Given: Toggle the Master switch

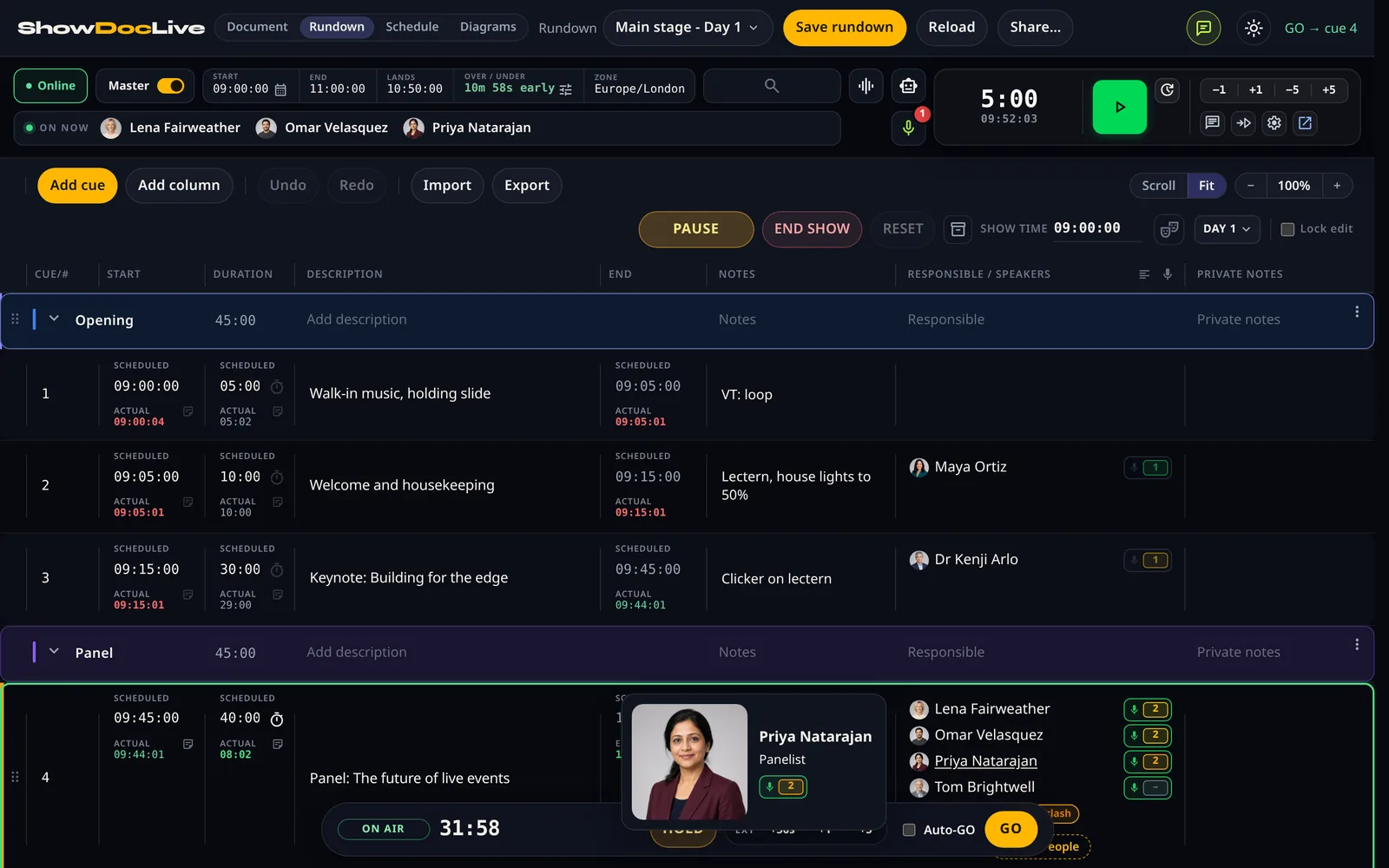Looking at the screenshot, I should click(171, 86).
